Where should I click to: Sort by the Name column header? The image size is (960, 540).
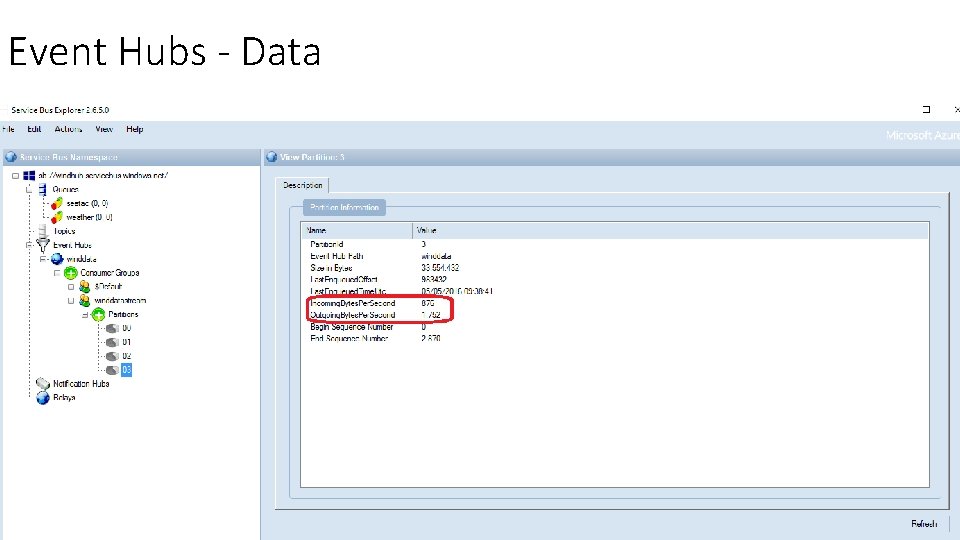tap(357, 231)
